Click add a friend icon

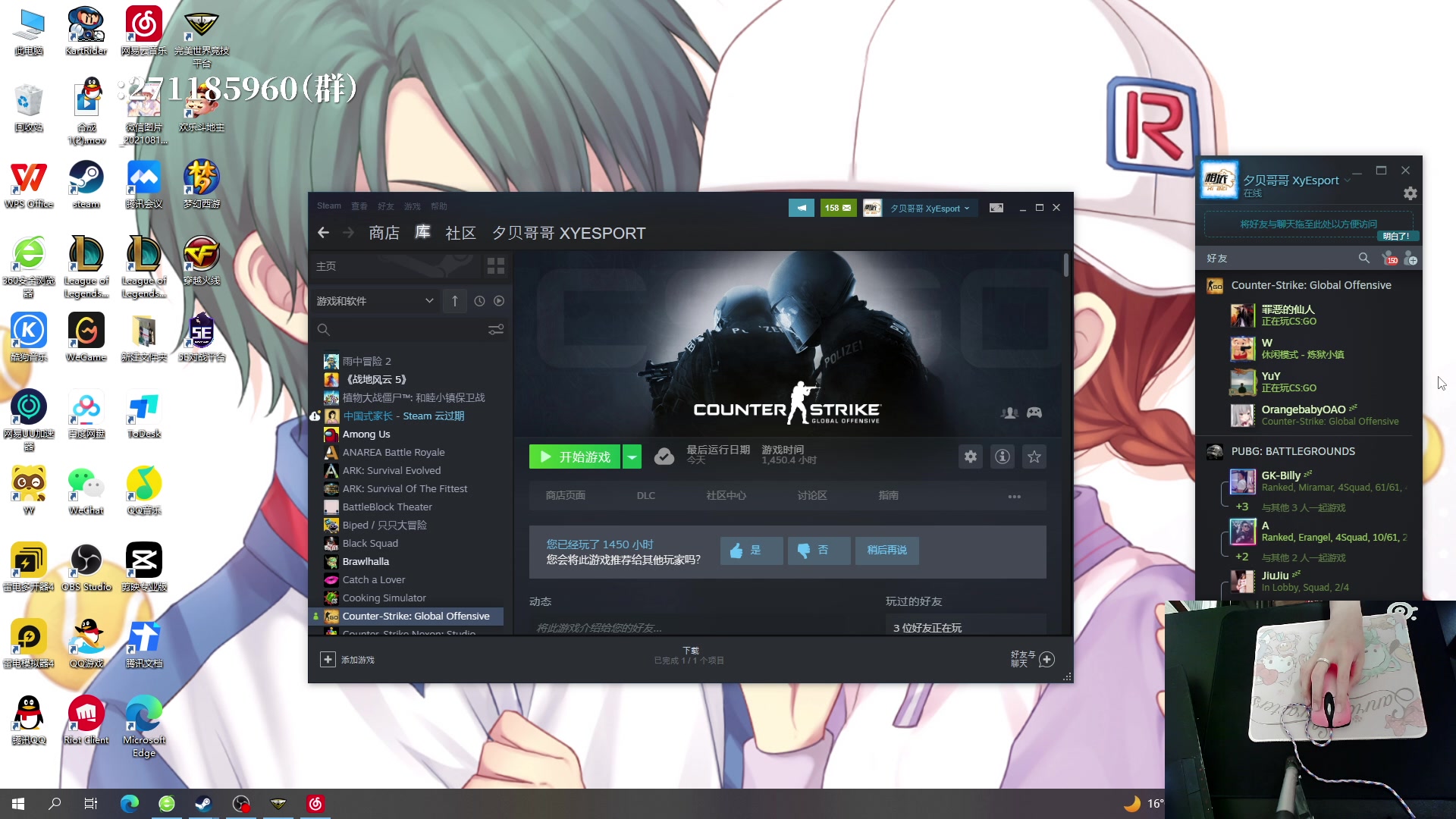[x=1410, y=259]
